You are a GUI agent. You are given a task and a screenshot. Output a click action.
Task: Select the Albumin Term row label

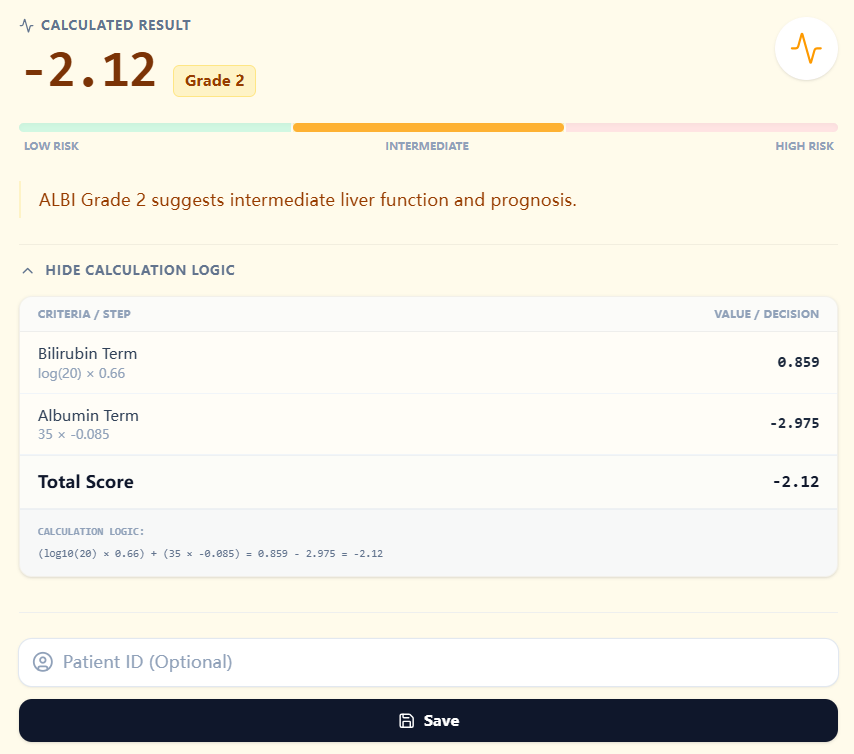tap(88, 416)
